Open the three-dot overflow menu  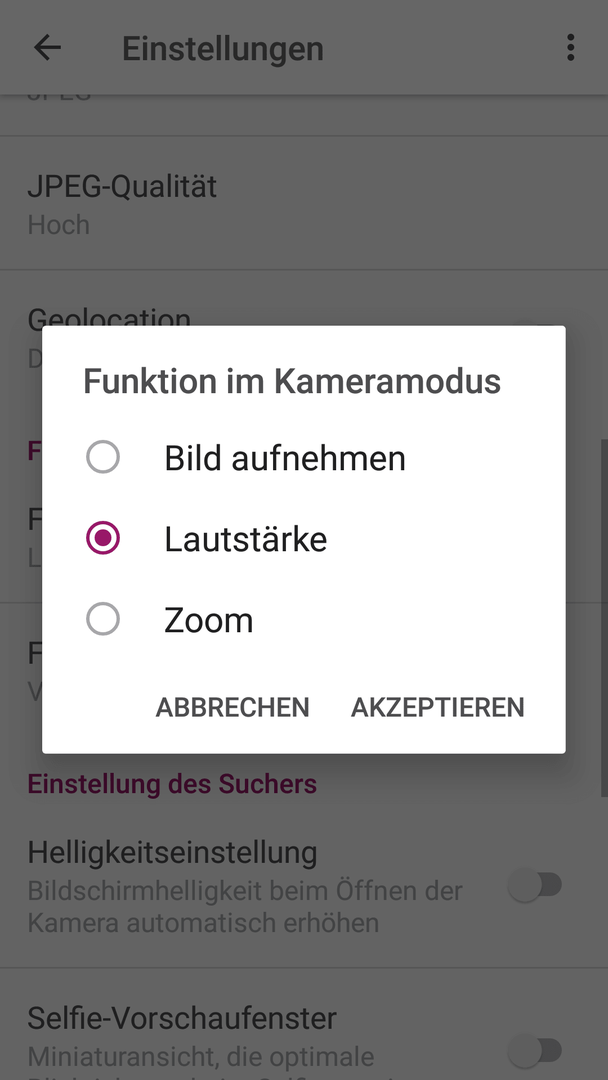[x=570, y=48]
